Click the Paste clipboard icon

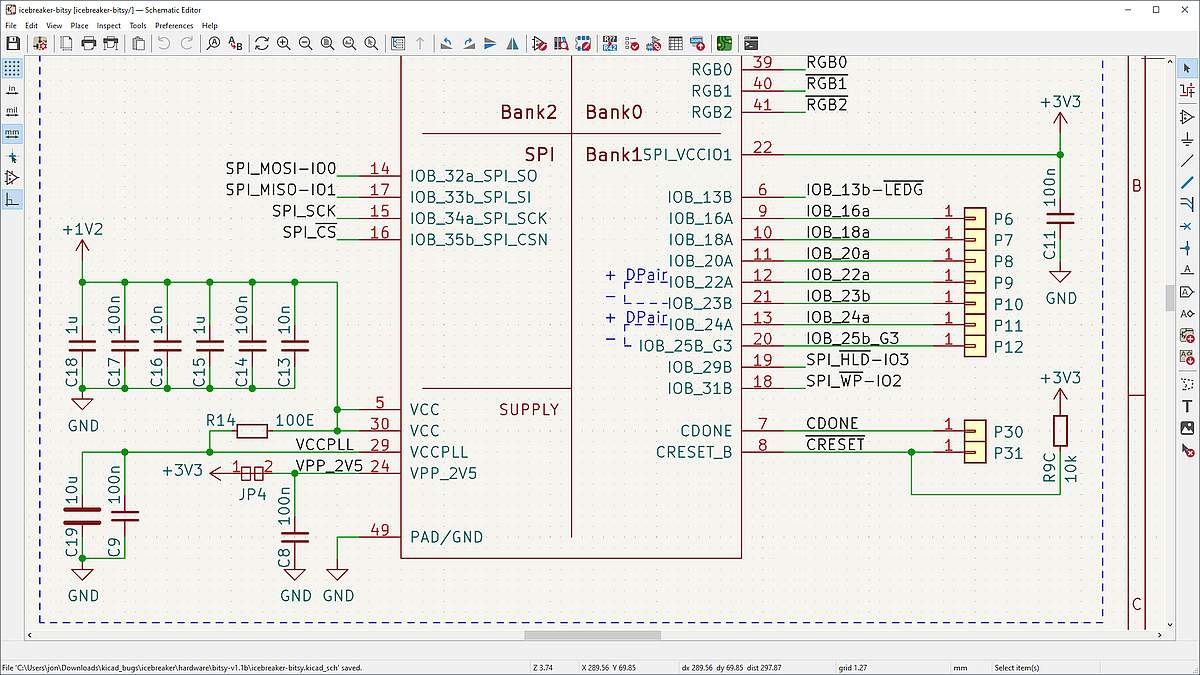pos(138,44)
